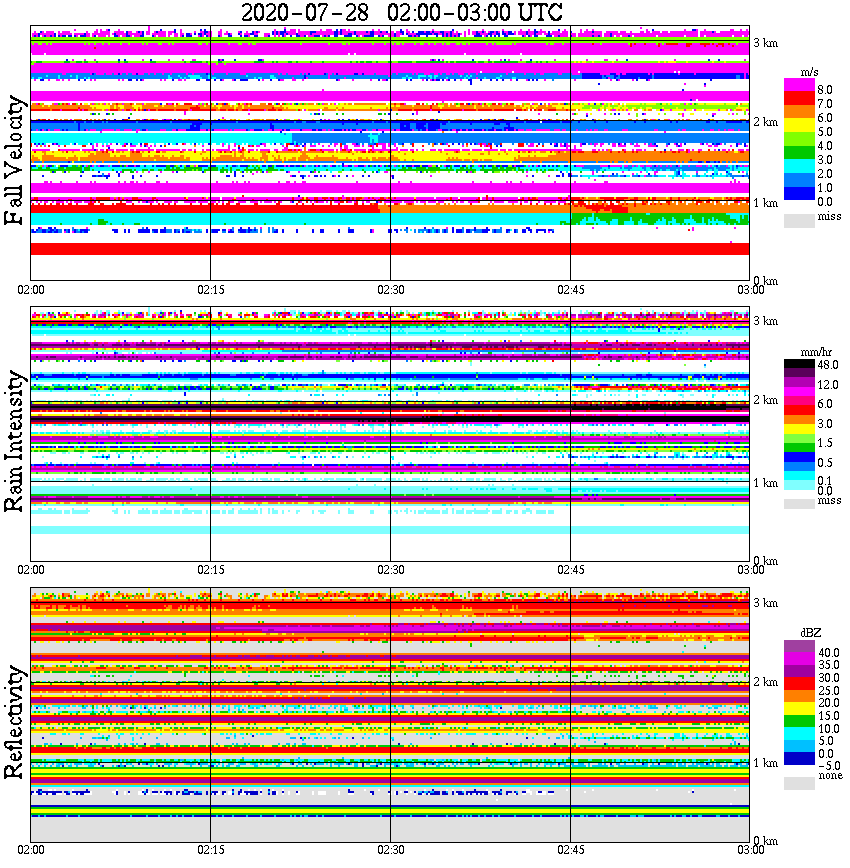850x868 pixels.
Task: Click the 'Reflectivity' panel label
Action: (x=15, y=721)
